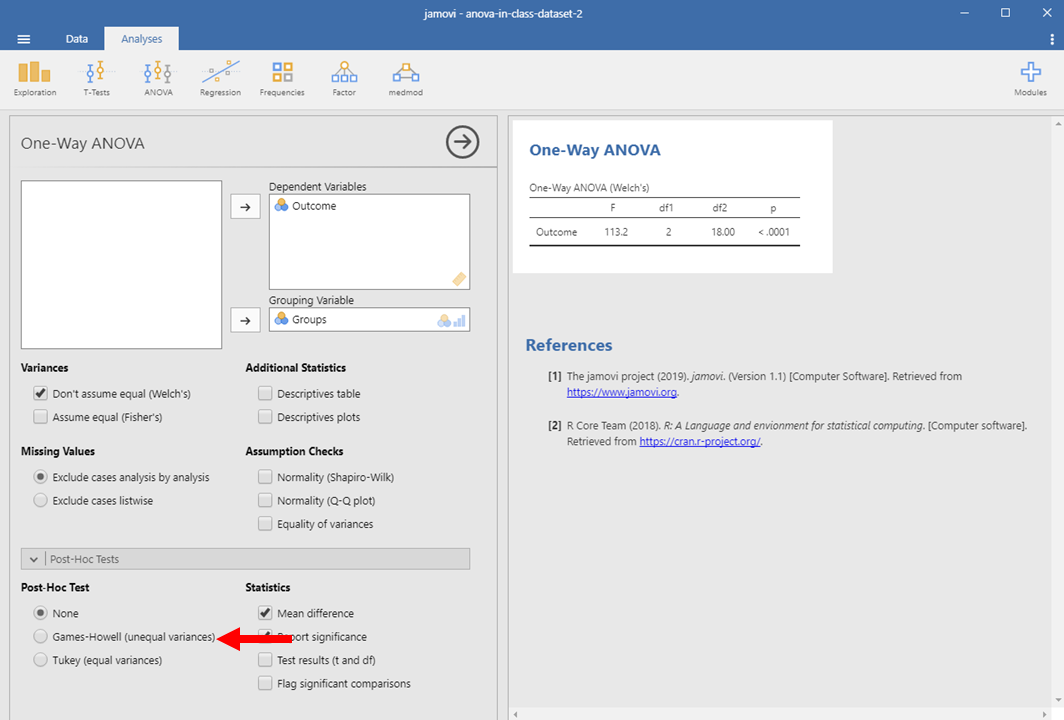Open the ANOVA analysis menu
Image resolution: width=1064 pixels, height=720 pixels.
point(158,78)
